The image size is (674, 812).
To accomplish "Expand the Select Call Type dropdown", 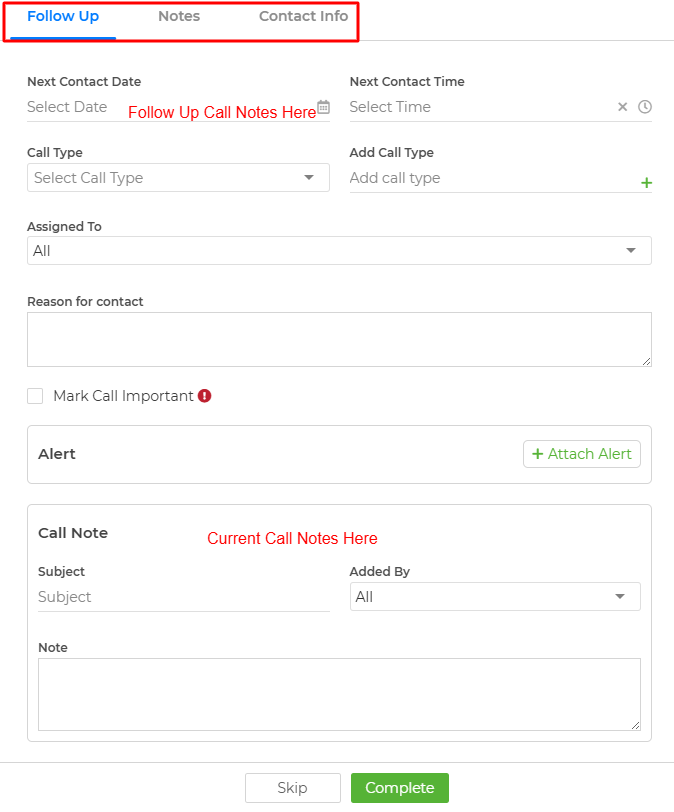I will (178, 178).
